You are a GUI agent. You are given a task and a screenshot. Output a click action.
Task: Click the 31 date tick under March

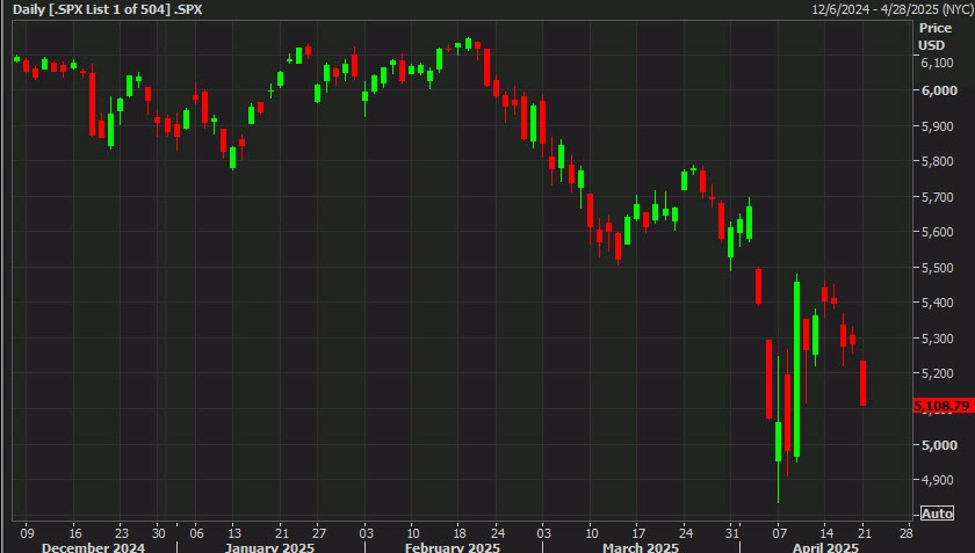730,532
